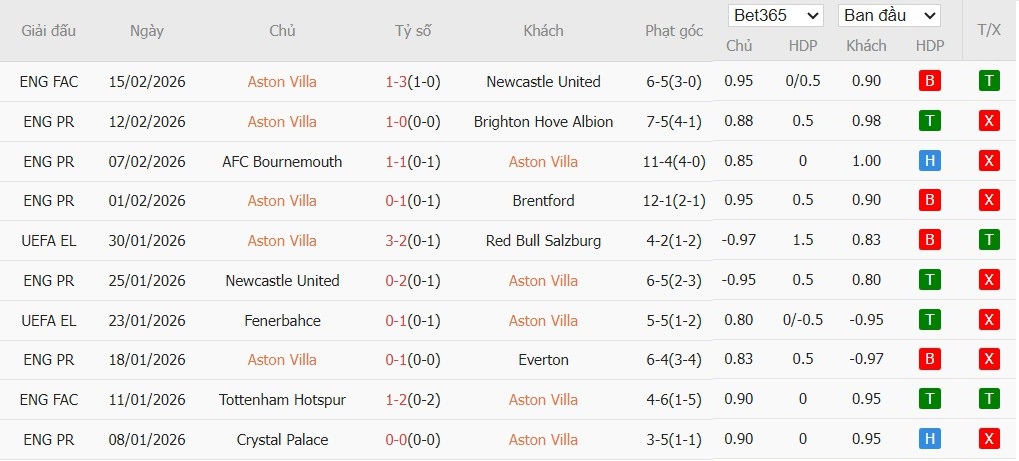Image resolution: width=1019 pixels, height=461 pixels.
Task: Open the Bet365 bookmaker dropdown
Action: (x=776, y=16)
